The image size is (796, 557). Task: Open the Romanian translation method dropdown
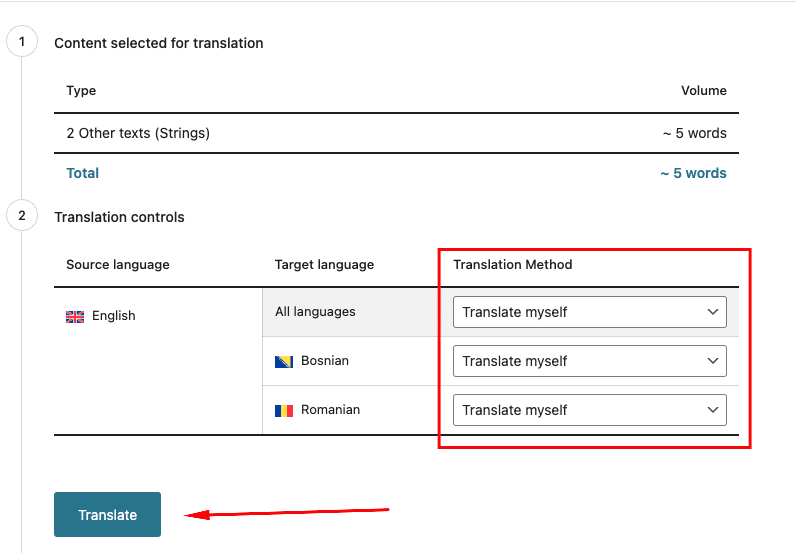[x=589, y=410]
